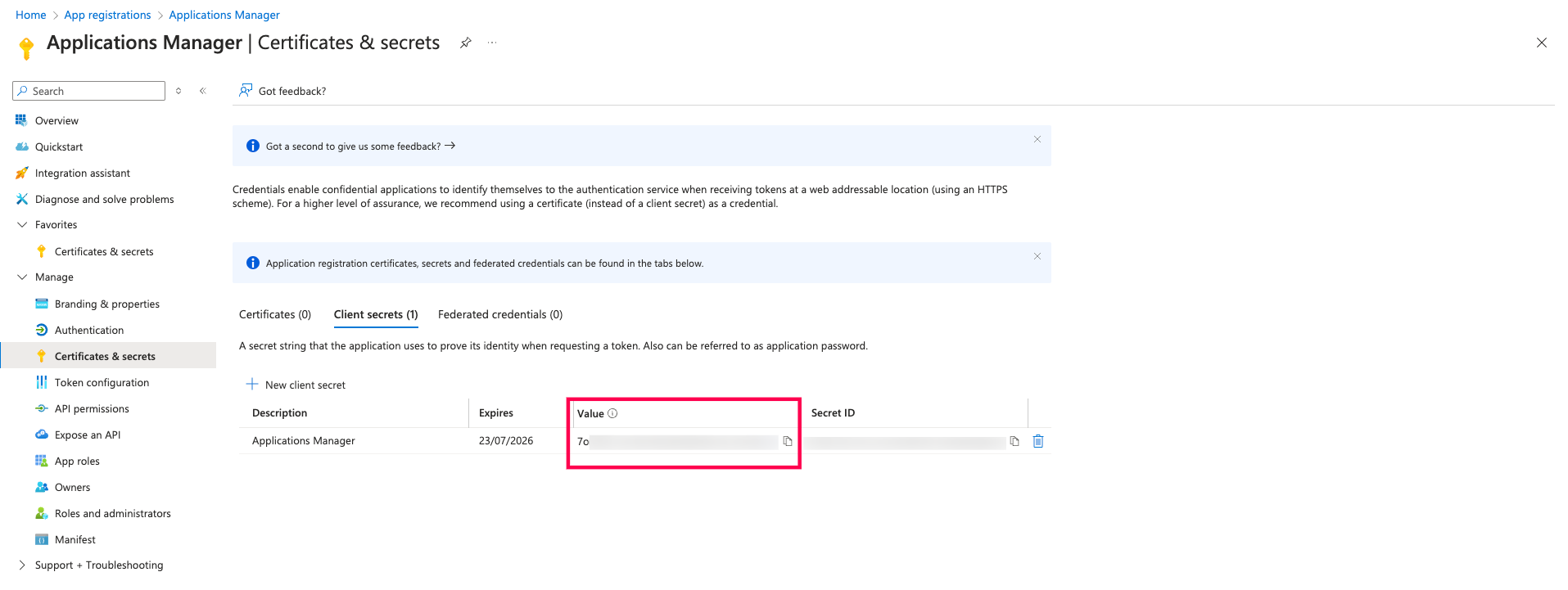Dismiss the feedback request banner

pos(1037,140)
